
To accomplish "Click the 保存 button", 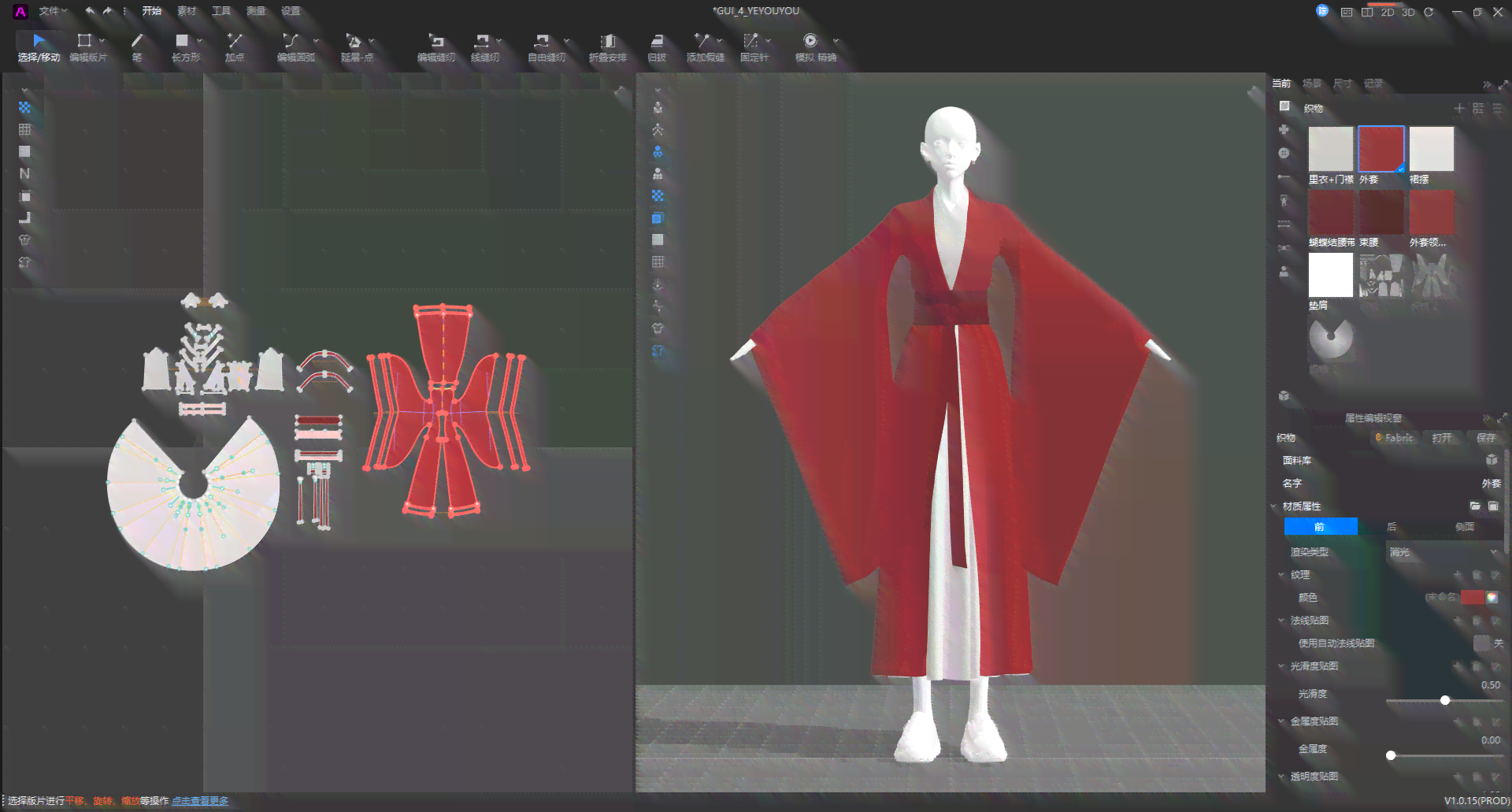I will (x=1486, y=438).
